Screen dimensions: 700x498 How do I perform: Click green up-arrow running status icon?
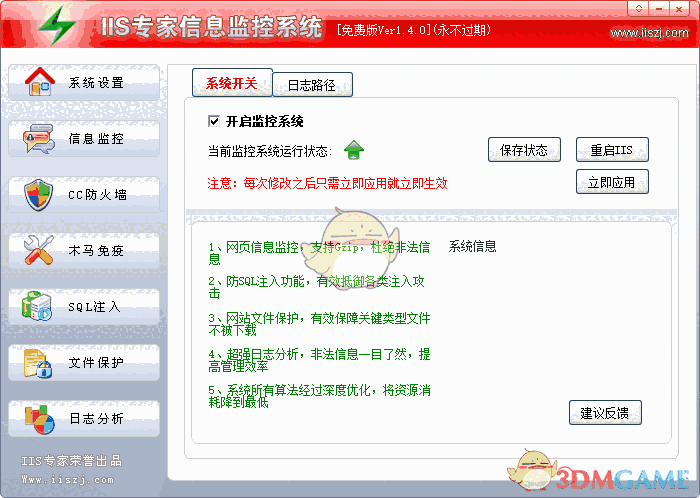tap(354, 150)
